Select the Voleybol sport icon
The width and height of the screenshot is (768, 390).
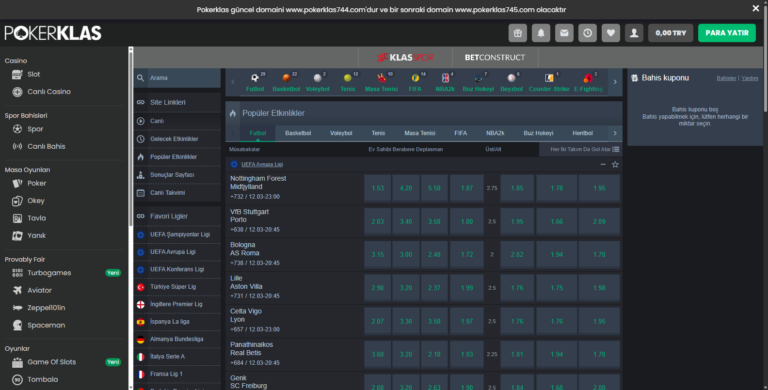(x=317, y=82)
